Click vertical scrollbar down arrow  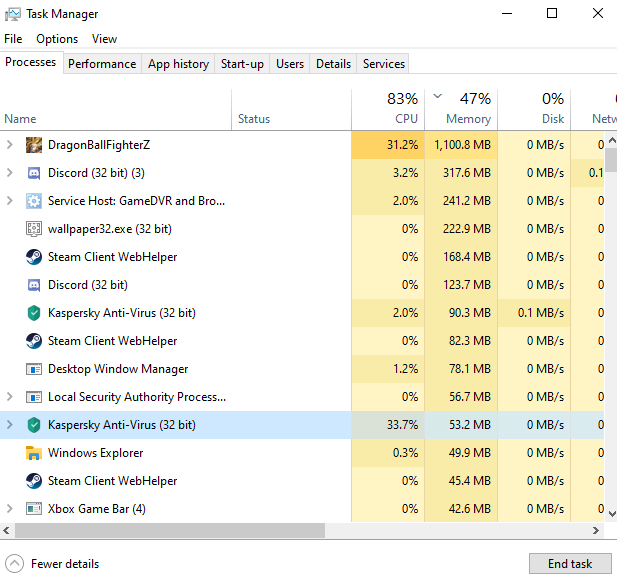pos(612,514)
